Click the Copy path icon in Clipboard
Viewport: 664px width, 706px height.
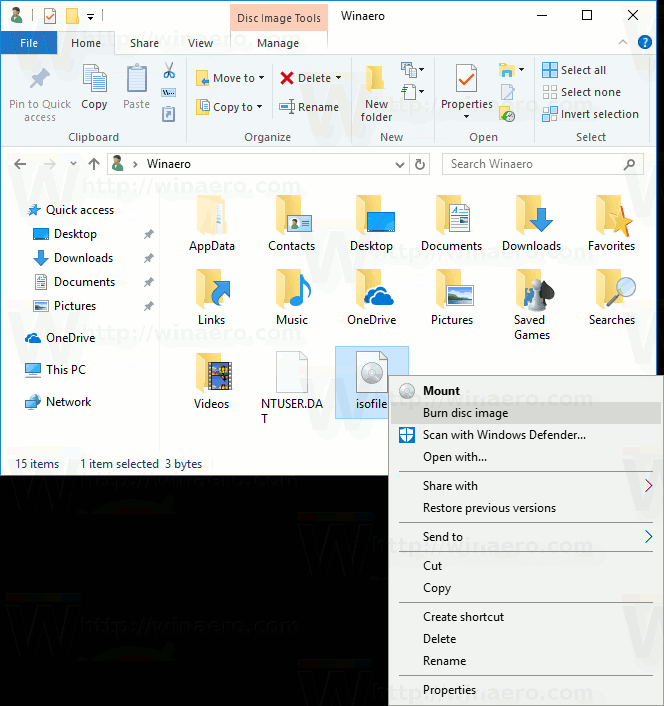[169, 93]
